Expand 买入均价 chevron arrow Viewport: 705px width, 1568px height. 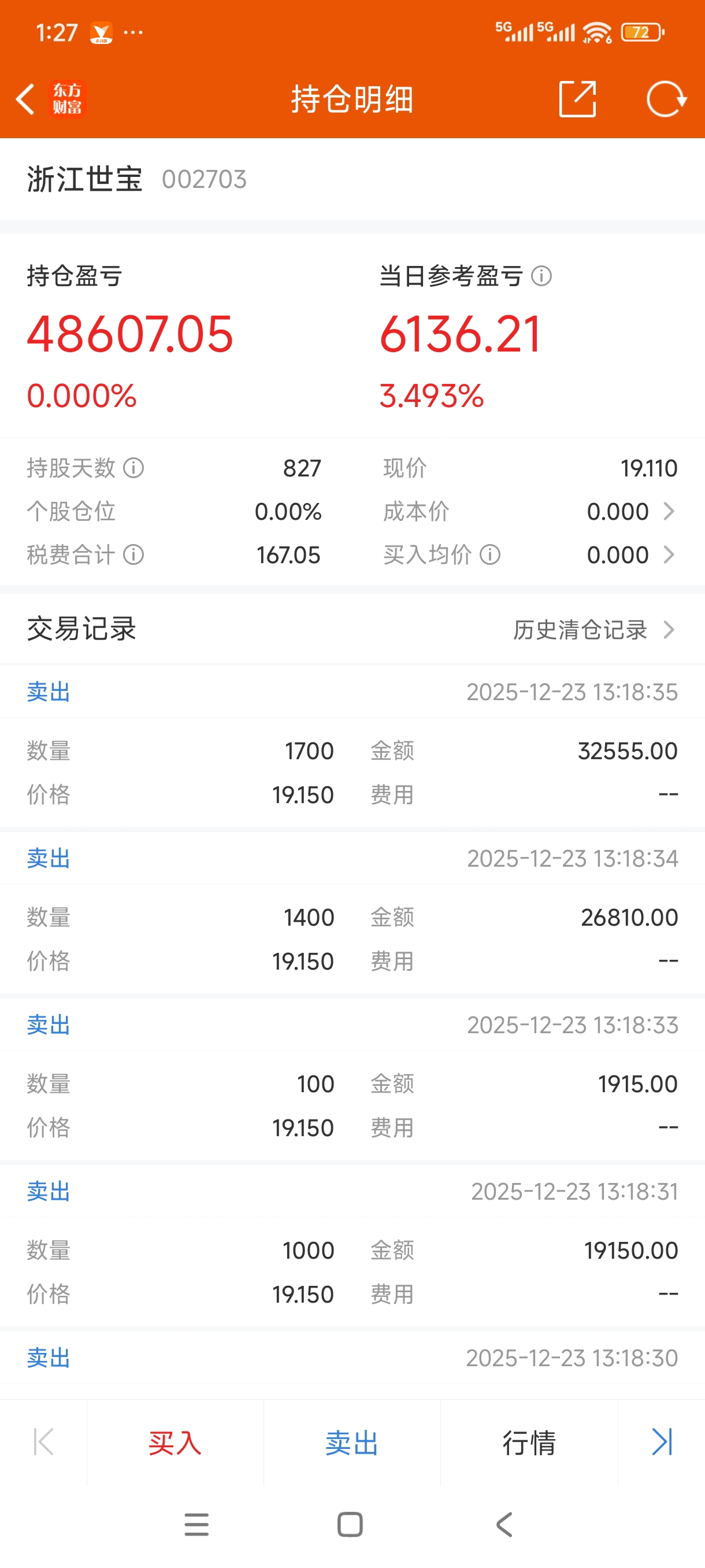tap(669, 554)
